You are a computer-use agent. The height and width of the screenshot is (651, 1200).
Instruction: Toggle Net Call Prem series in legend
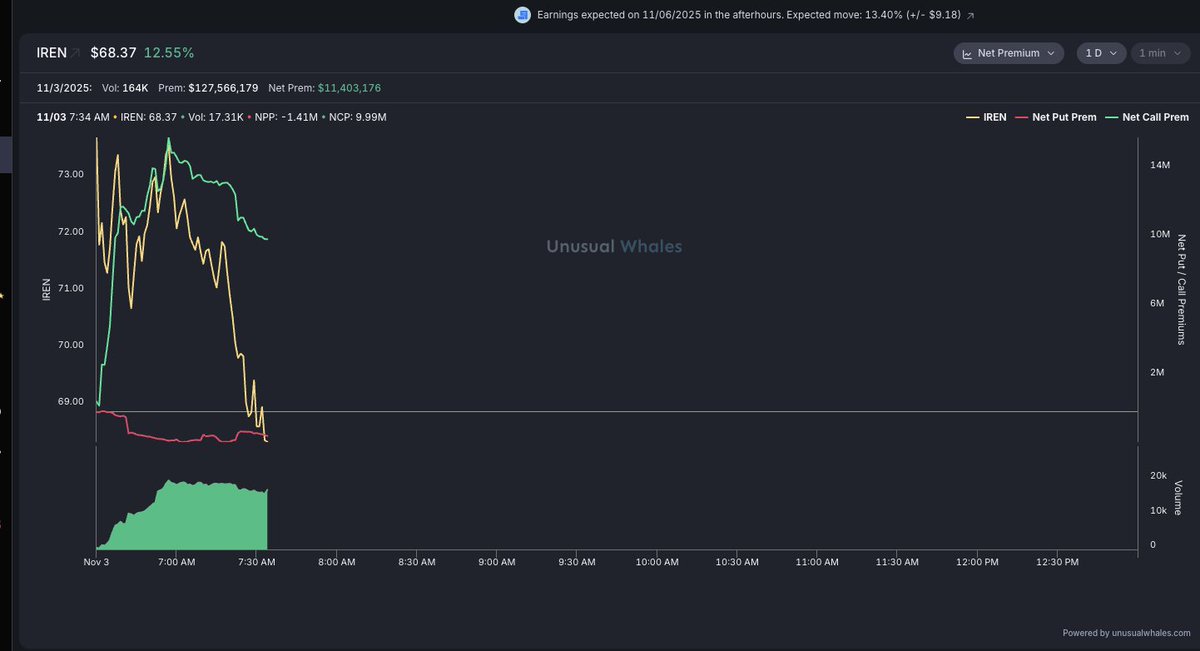(x=1155, y=117)
